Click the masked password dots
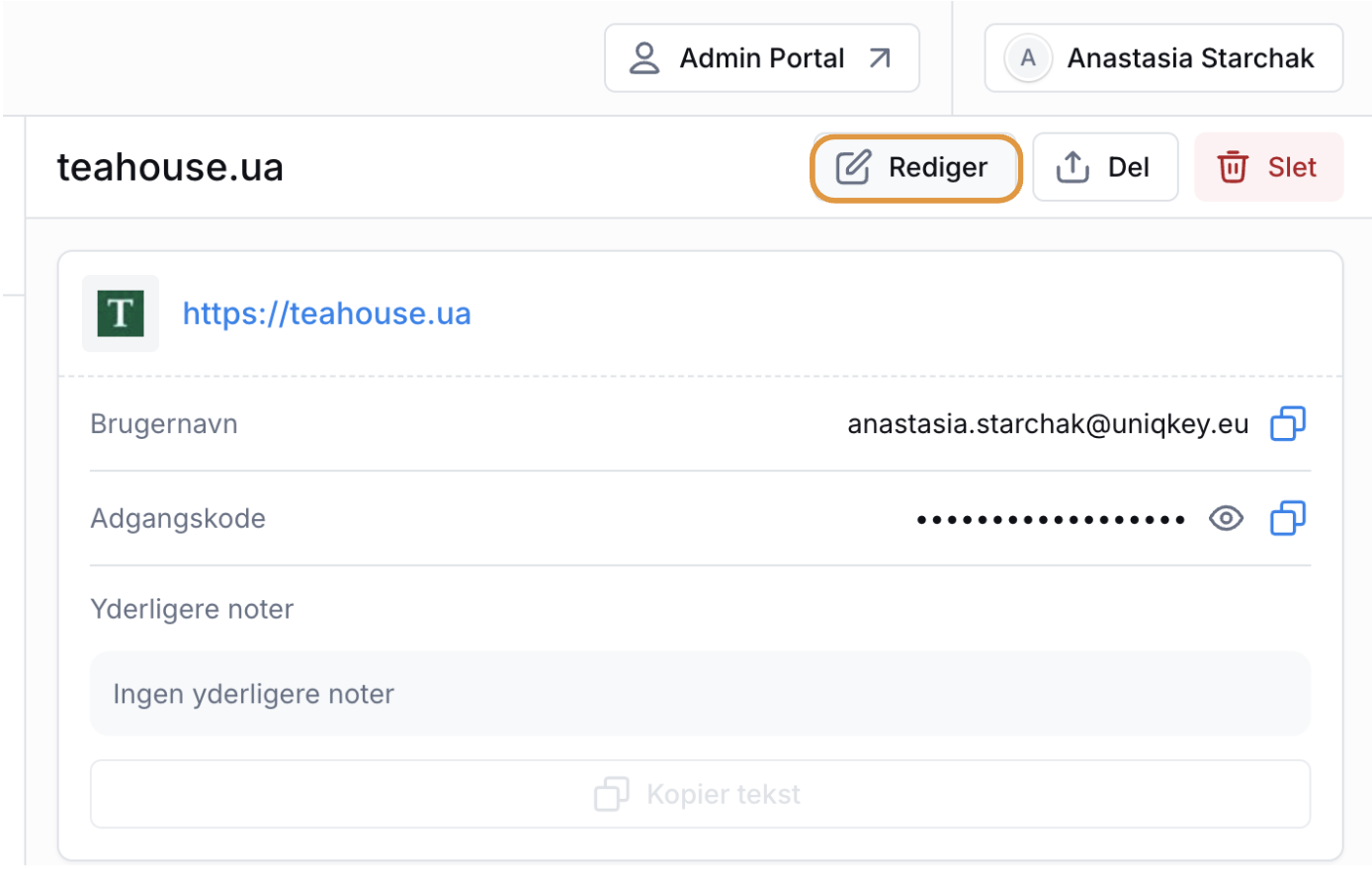Screen dimensions: 1372x870 [x=1051, y=519]
